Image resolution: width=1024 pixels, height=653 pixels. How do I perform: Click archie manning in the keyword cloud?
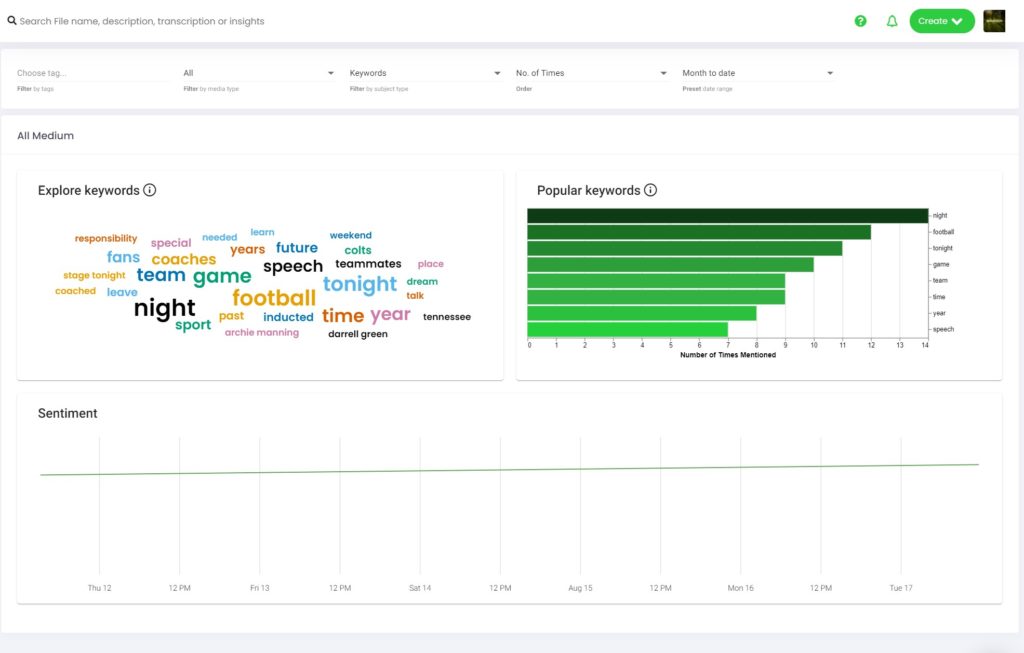[x=264, y=330]
